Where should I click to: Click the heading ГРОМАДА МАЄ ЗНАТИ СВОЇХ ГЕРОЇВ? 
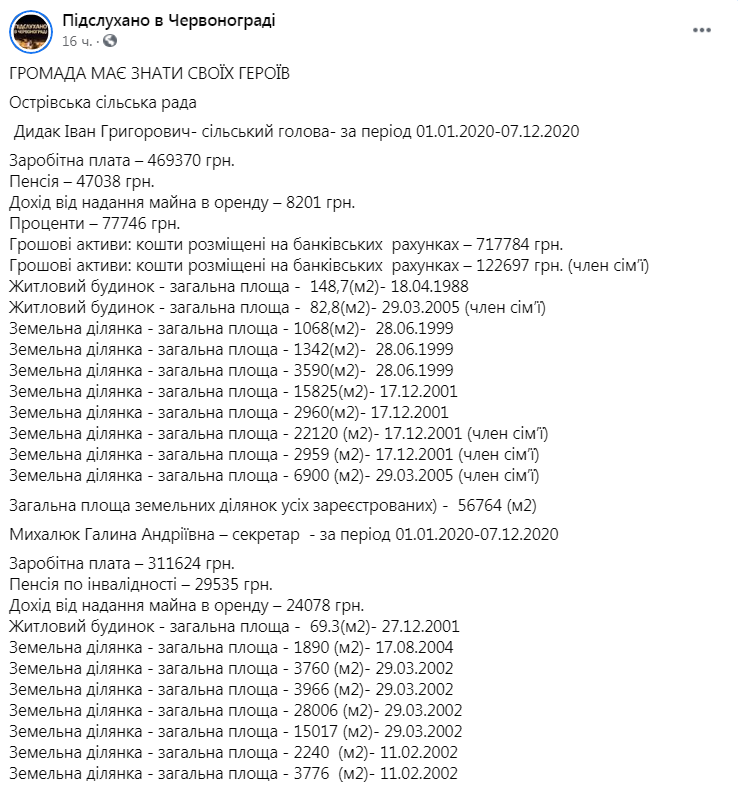pyautogui.click(x=150, y=73)
